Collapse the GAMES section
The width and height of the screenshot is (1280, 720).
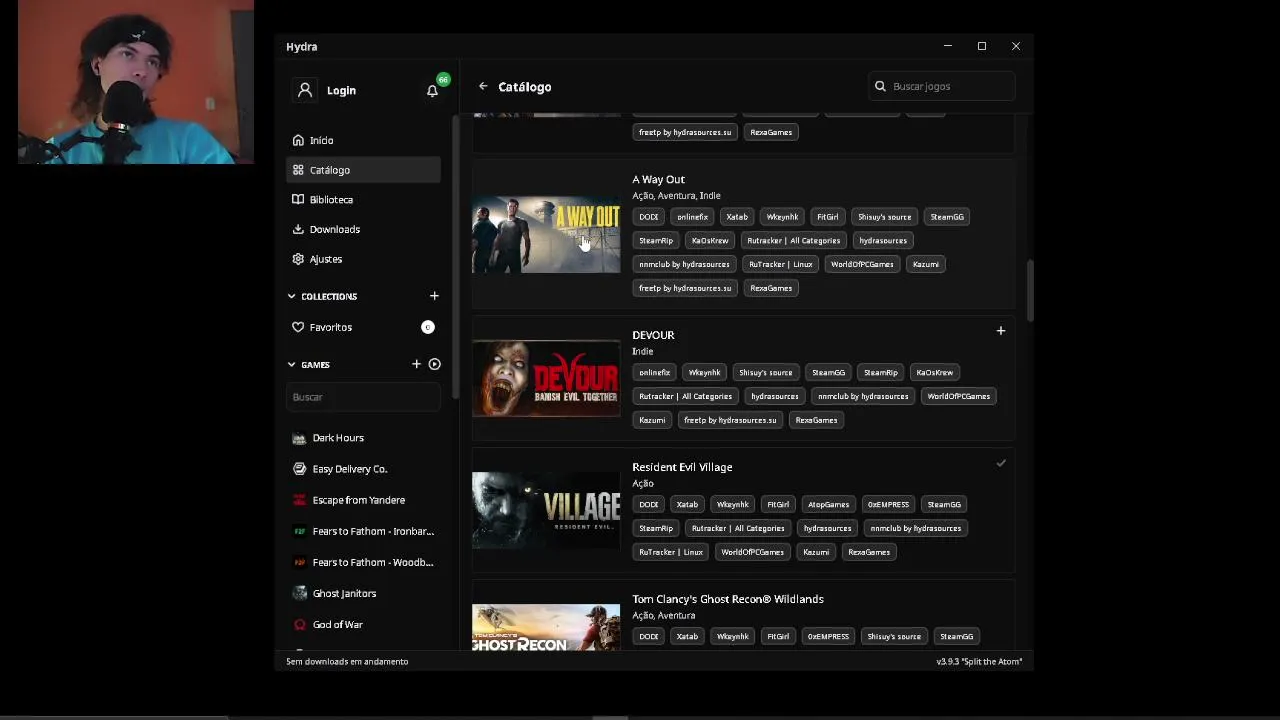(292, 364)
